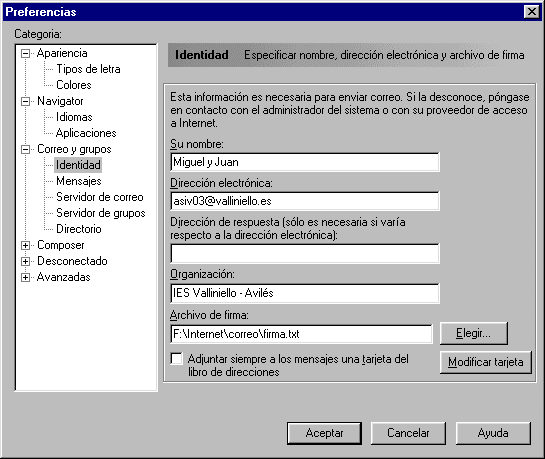This screenshot has height=459, width=545.
Task: Collapse the Navigator category node
Action: point(25,101)
